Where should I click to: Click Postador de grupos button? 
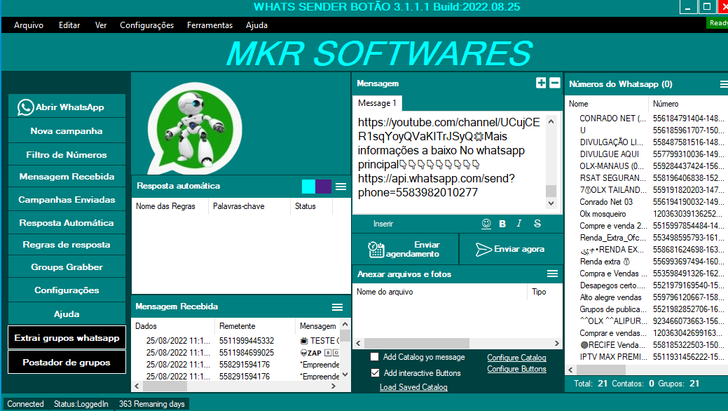[x=67, y=362]
